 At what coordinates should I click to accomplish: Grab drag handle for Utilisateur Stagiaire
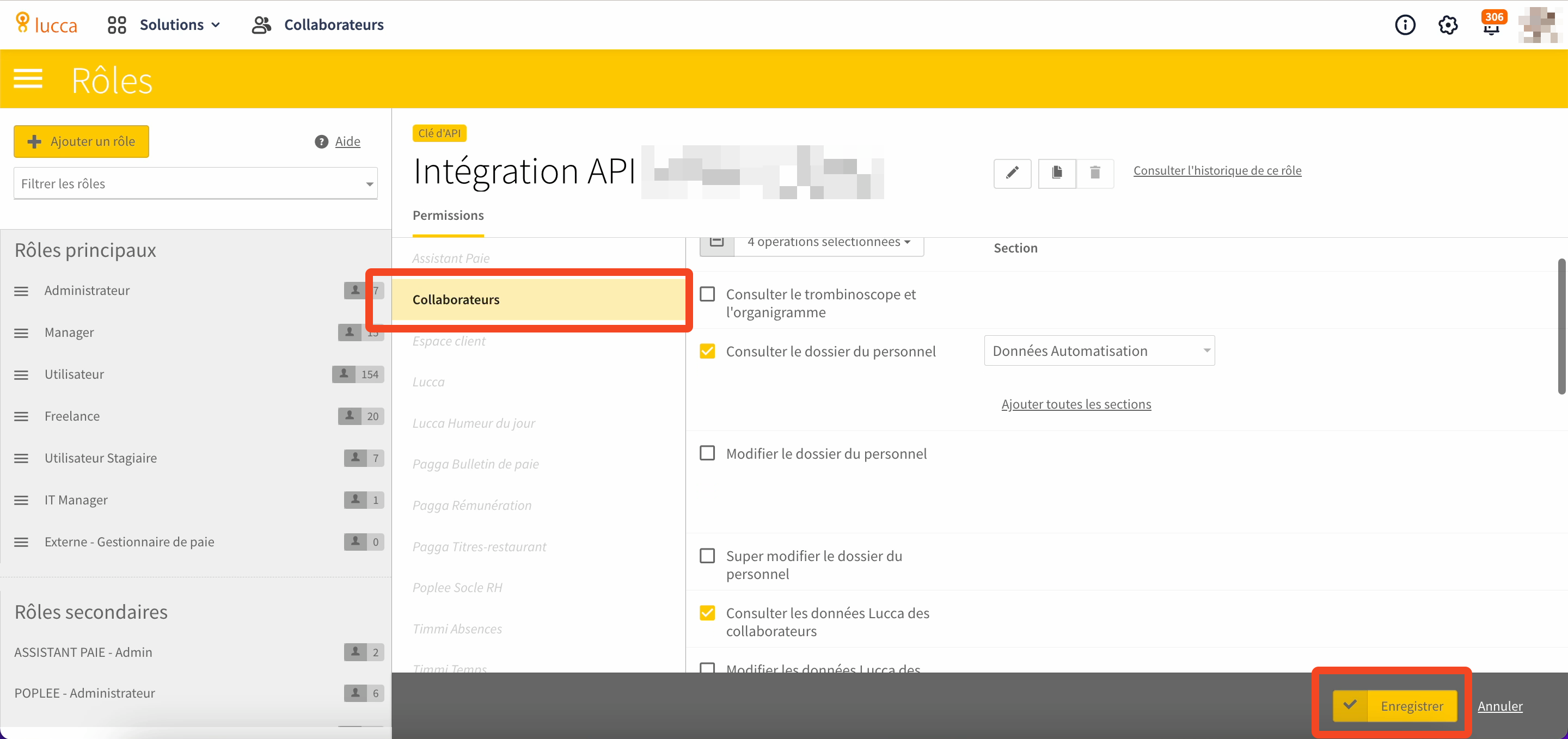pyautogui.click(x=21, y=459)
